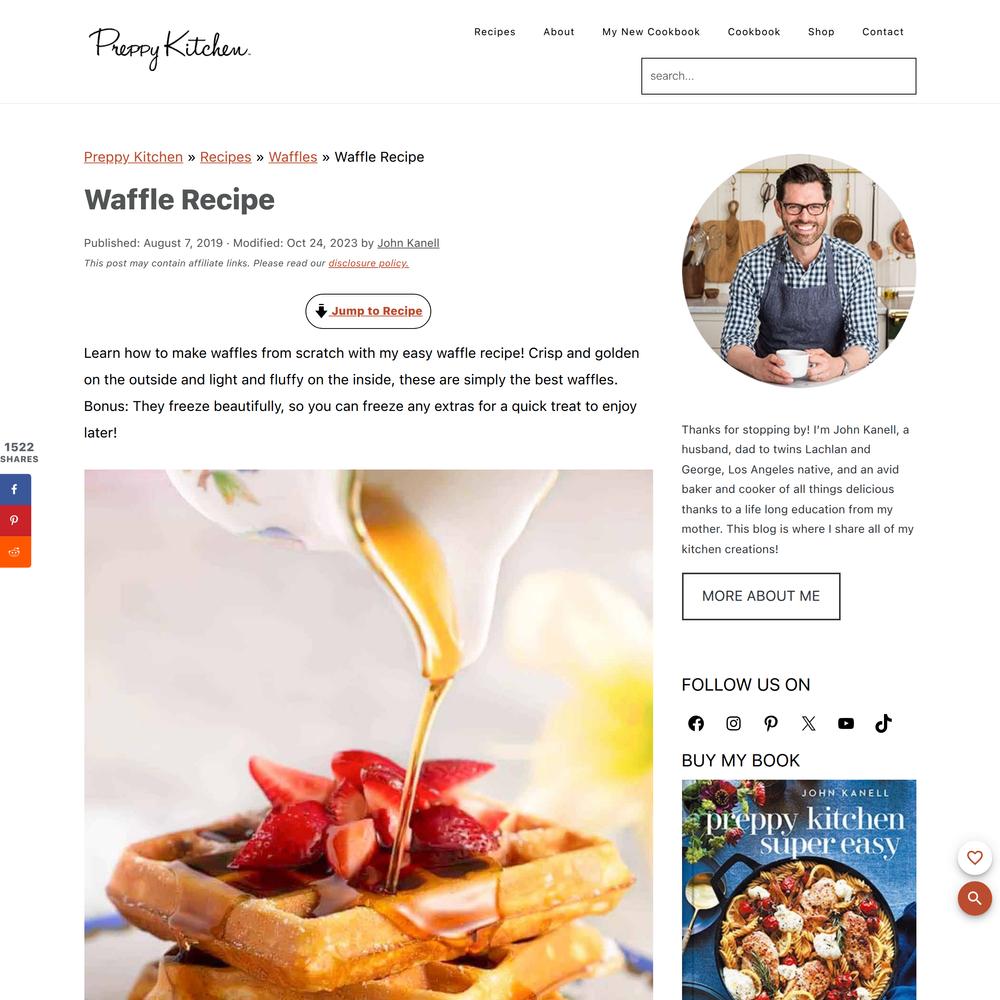Share the recipe on Facebook from the side bar
The image size is (1000, 1000).
15,489
